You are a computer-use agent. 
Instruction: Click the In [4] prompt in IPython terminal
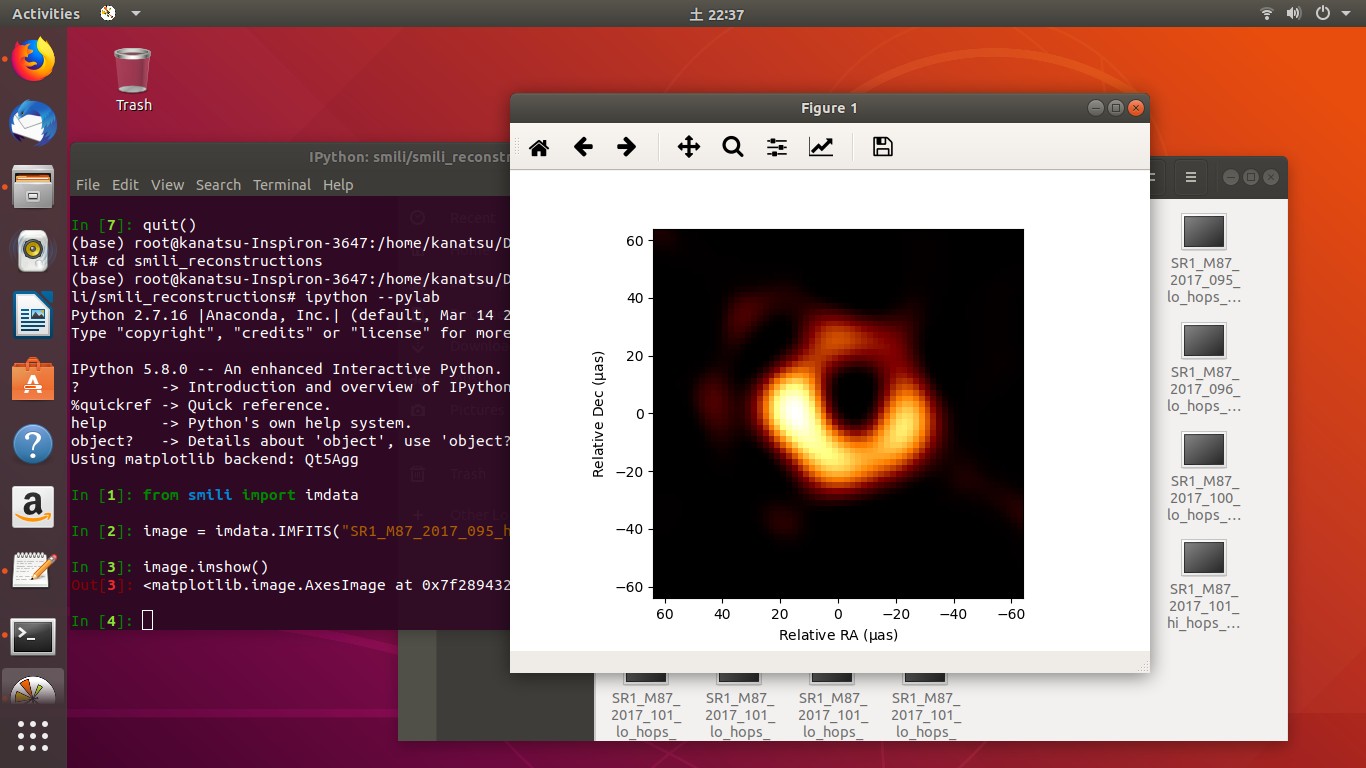pos(103,621)
